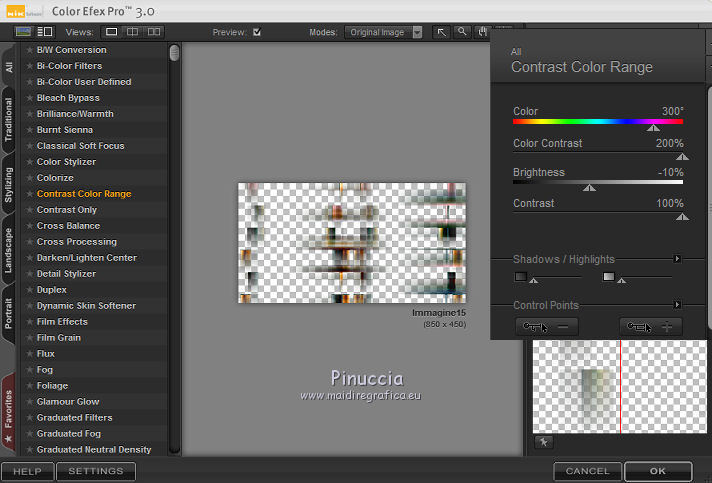712x483 pixels.
Task: Expand the Shadows / Highlights section
Action: 677,259
